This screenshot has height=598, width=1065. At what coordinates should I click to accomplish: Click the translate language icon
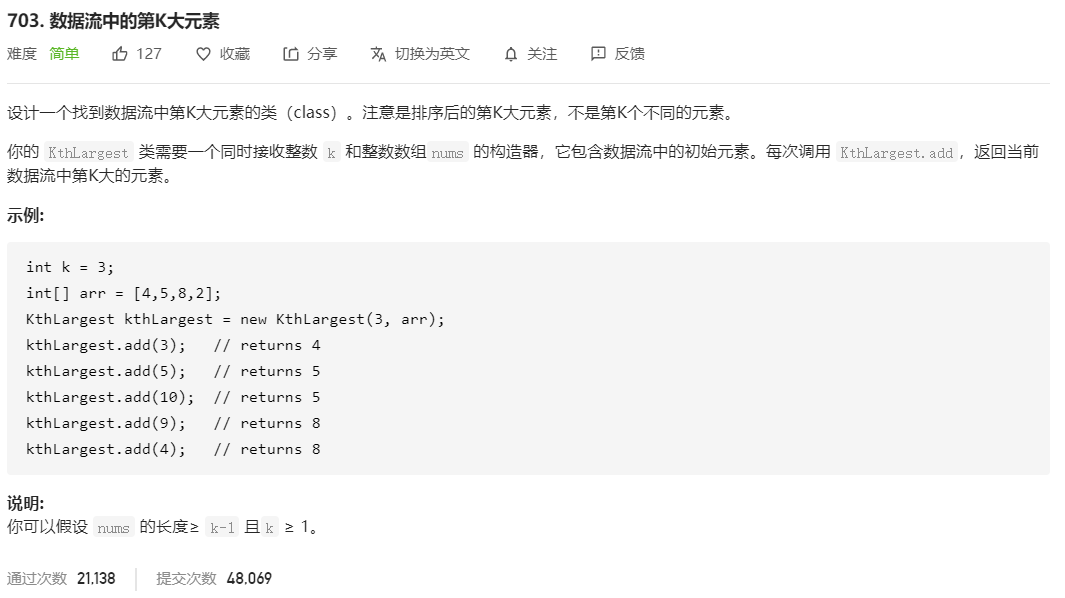[378, 54]
